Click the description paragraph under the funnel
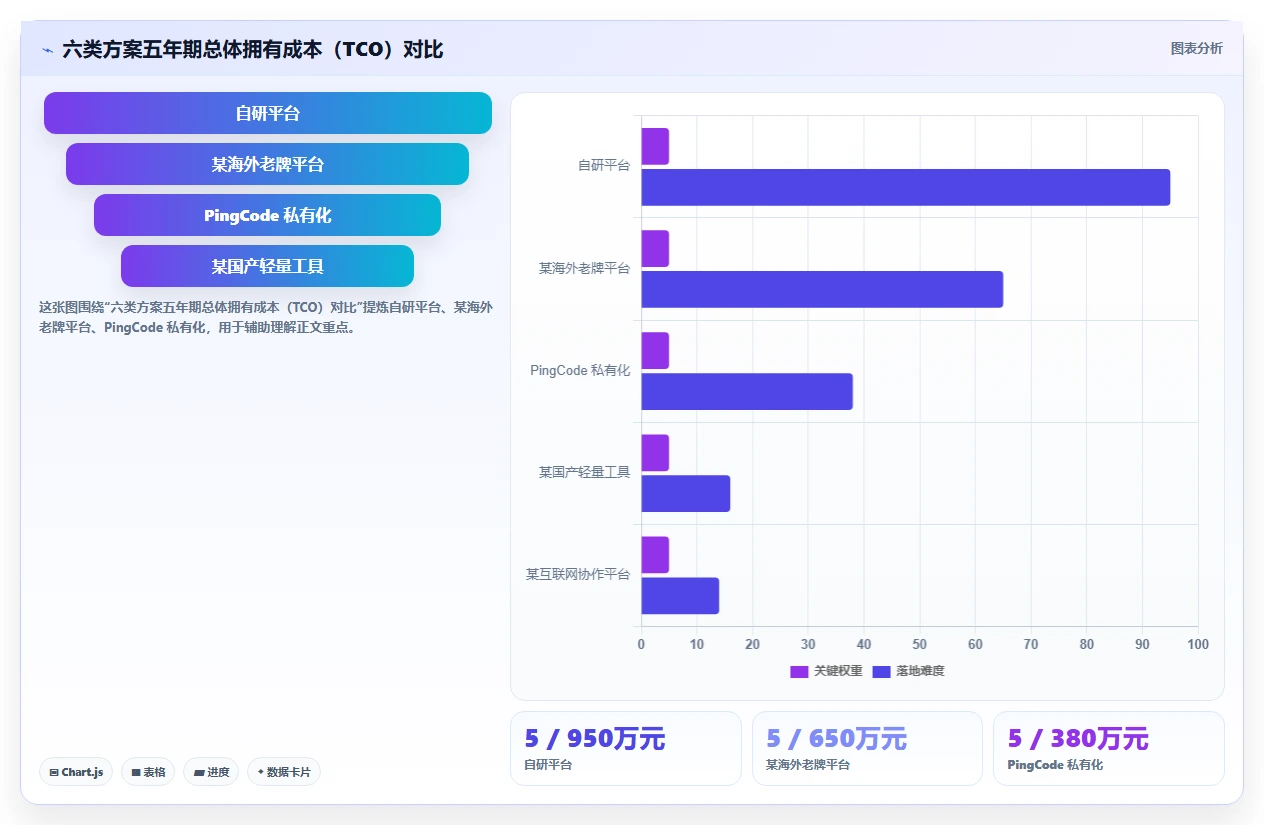 (x=266, y=317)
